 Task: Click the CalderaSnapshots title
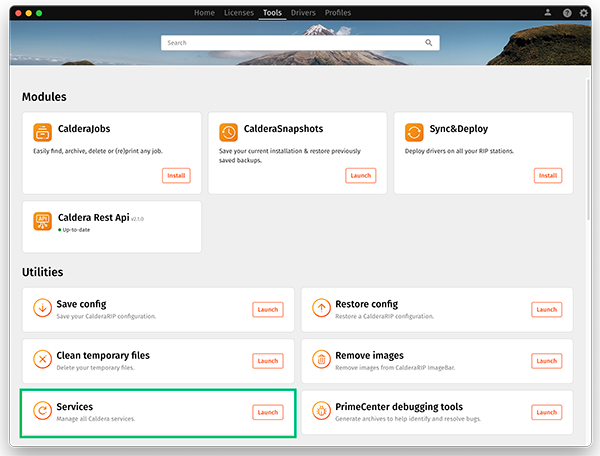[x=283, y=129]
